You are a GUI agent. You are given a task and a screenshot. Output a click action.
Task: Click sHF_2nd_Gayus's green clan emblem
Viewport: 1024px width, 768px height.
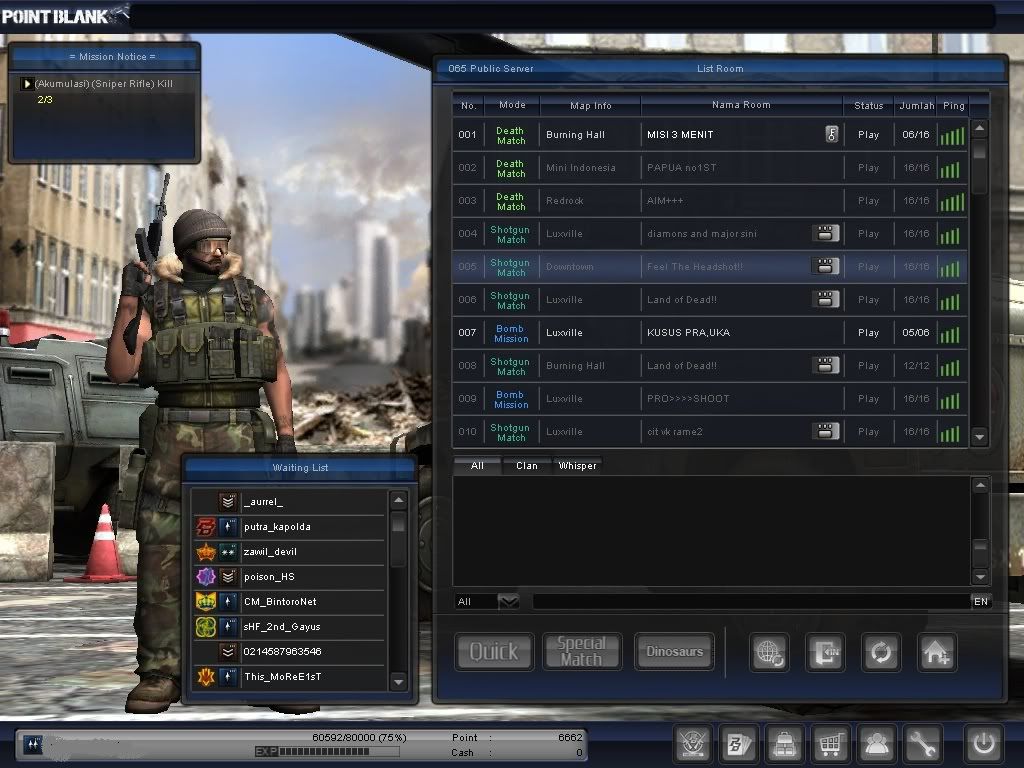[x=206, y=627]
